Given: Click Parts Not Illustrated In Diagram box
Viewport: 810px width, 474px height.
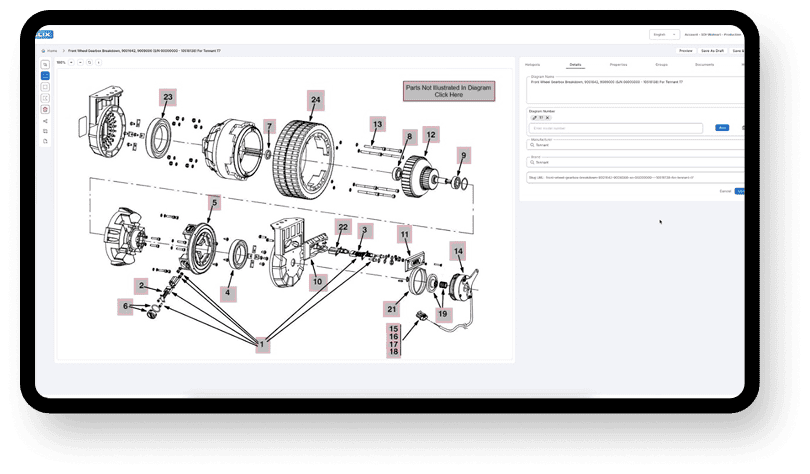Looking at the screenshot, I should [x=449, y=91].
